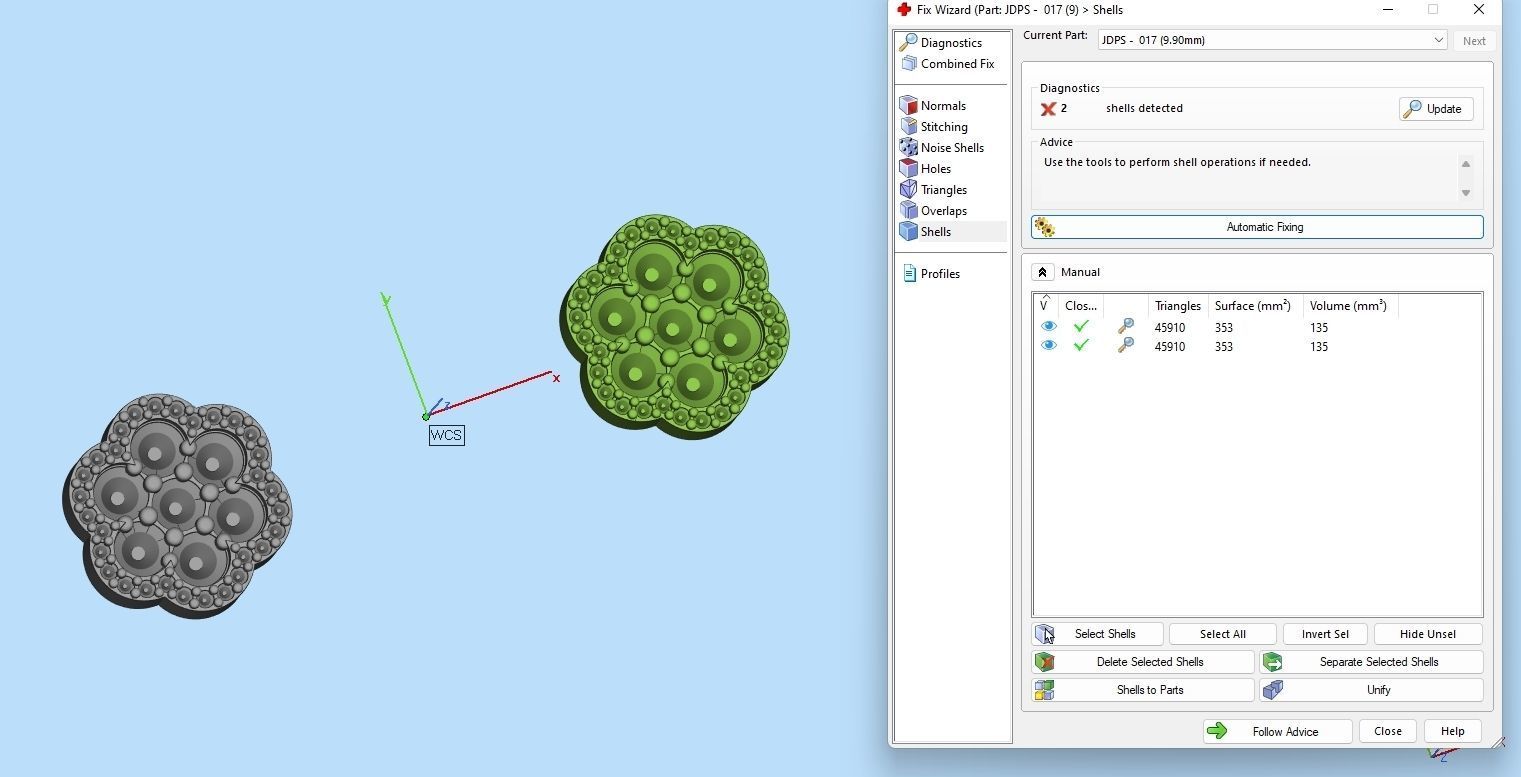
Task: Open the Noise Shells step
Action: 942,148
